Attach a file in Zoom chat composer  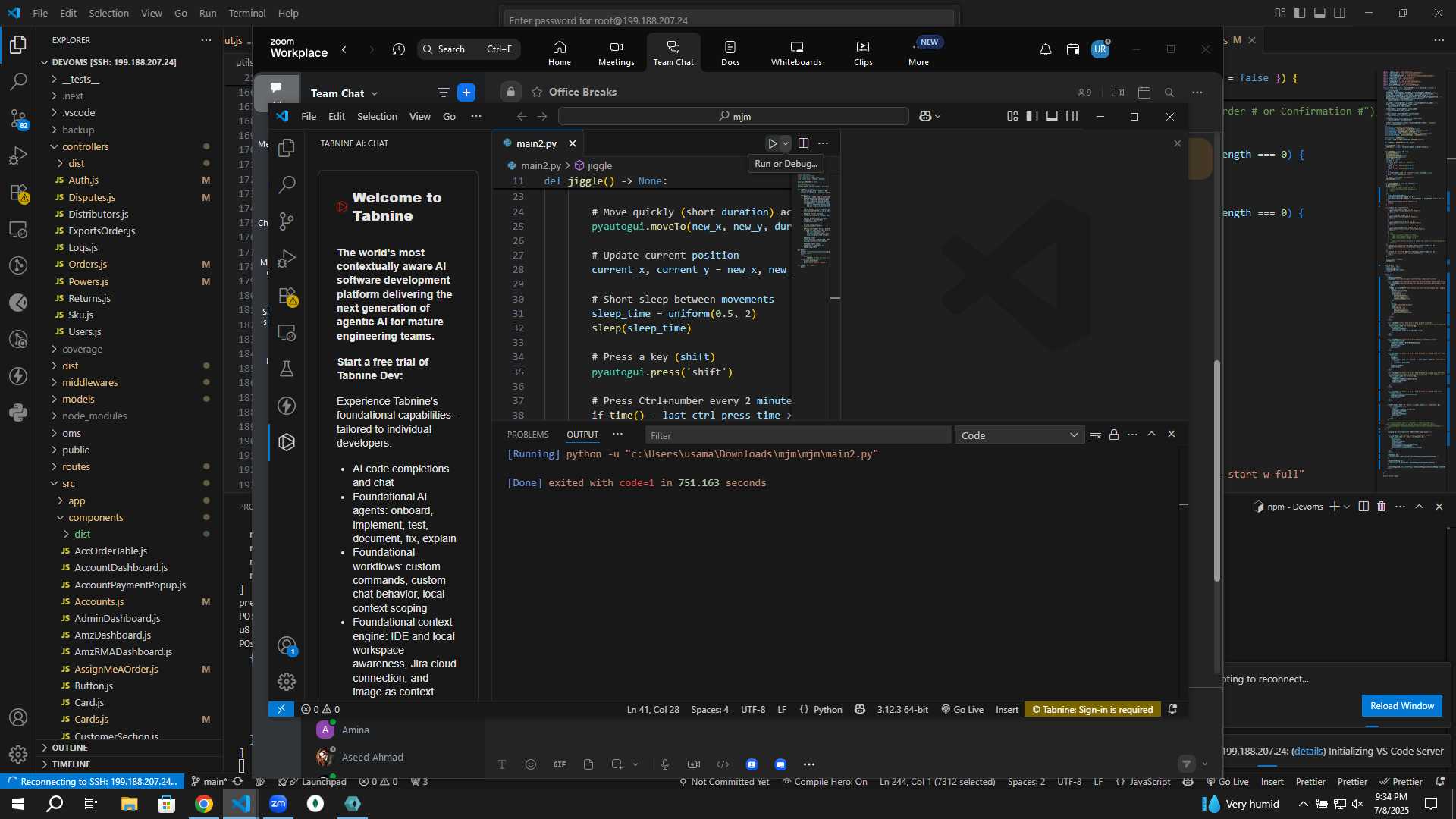588,764
